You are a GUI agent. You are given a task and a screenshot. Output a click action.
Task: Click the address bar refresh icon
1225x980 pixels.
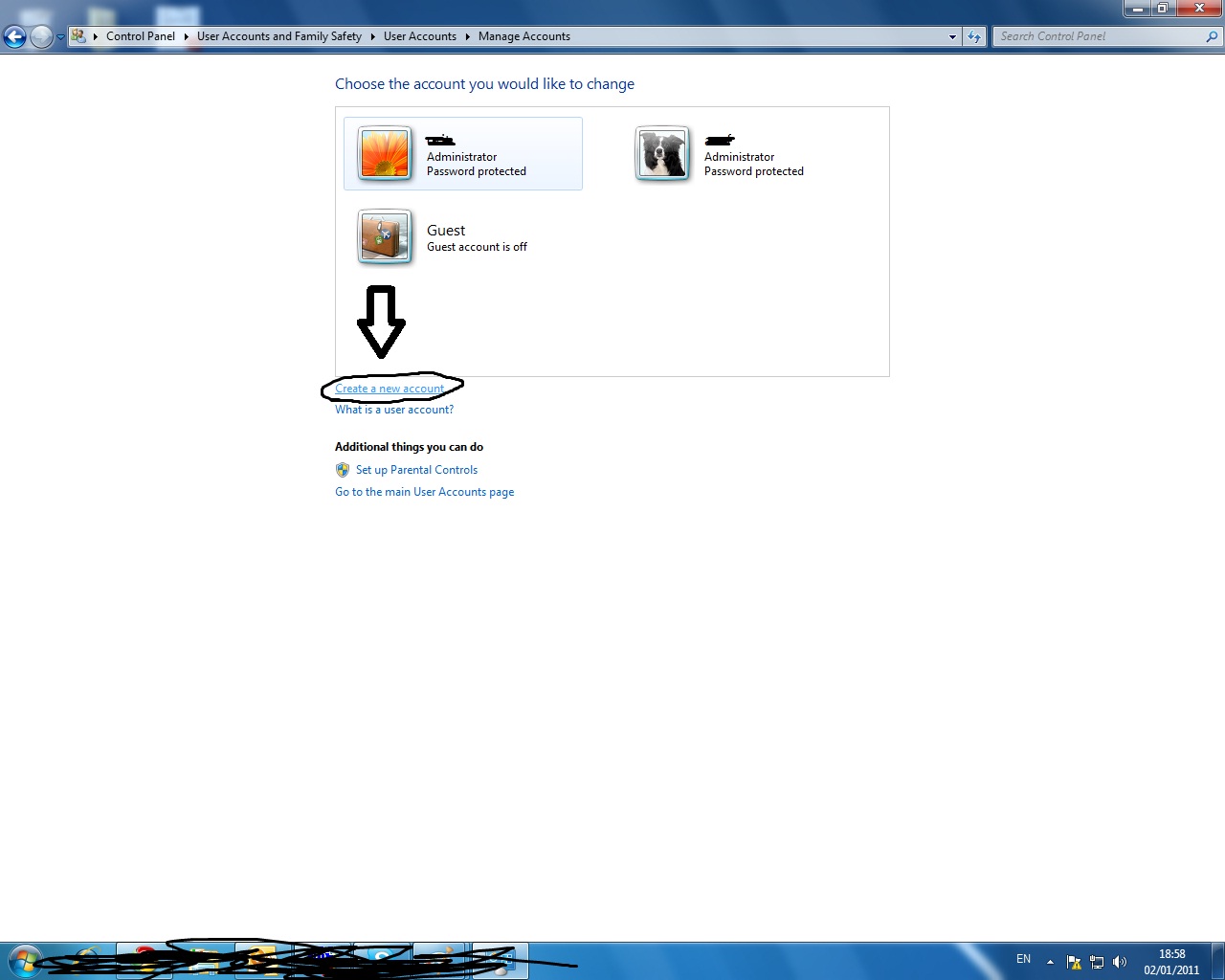pos(974,37)
